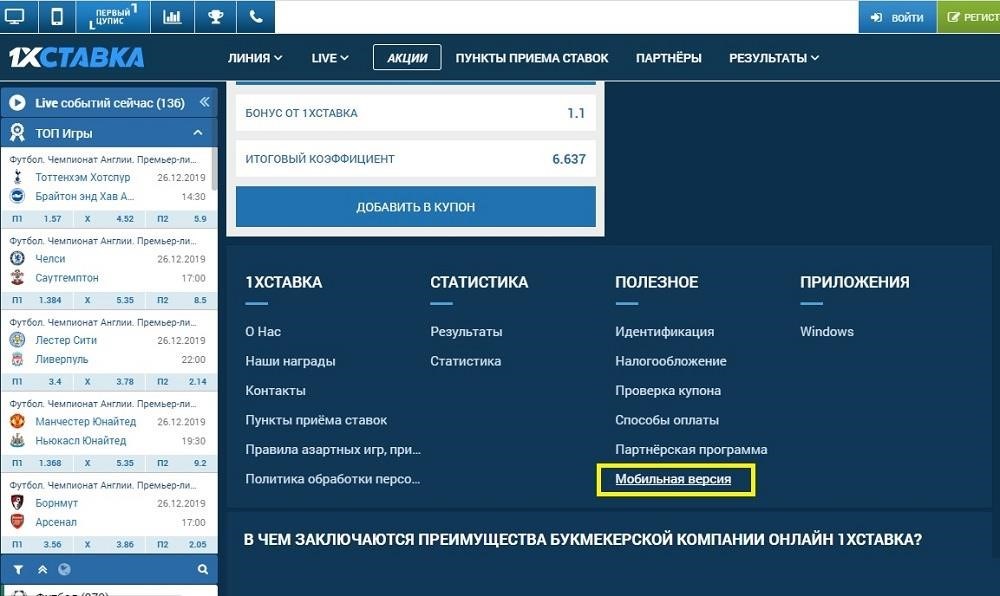Select П2 odds 5.9 for Tottenham match
1000x596 pixels.
click(182, 219)
